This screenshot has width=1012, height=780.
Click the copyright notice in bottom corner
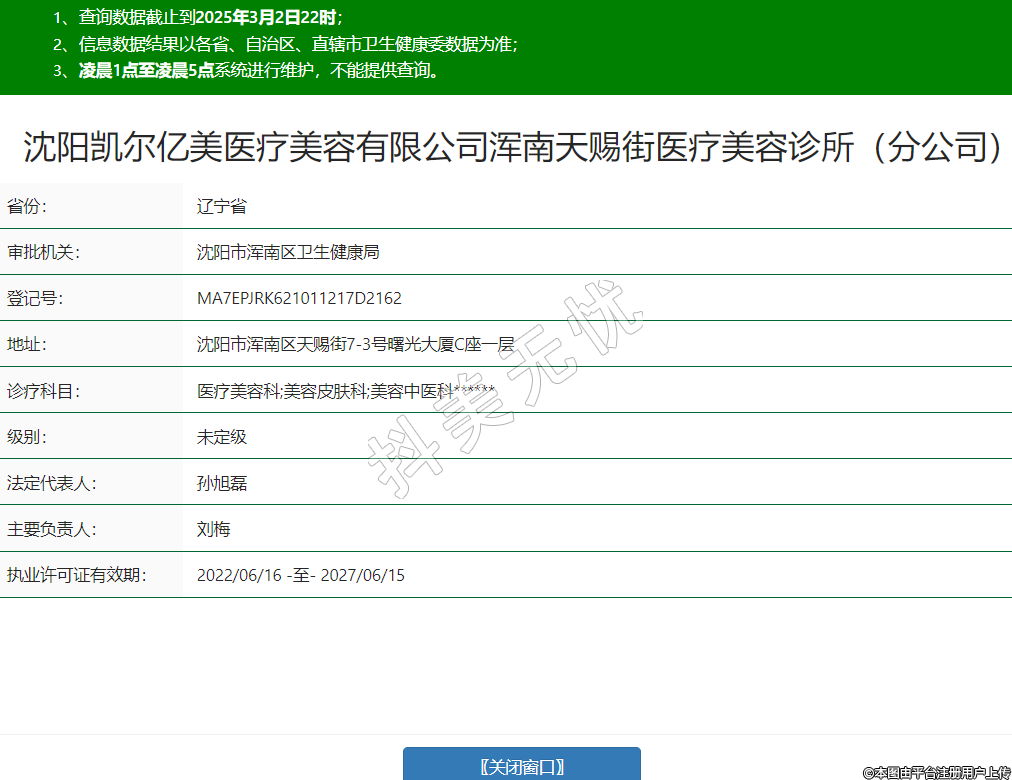tap(935, 772)
